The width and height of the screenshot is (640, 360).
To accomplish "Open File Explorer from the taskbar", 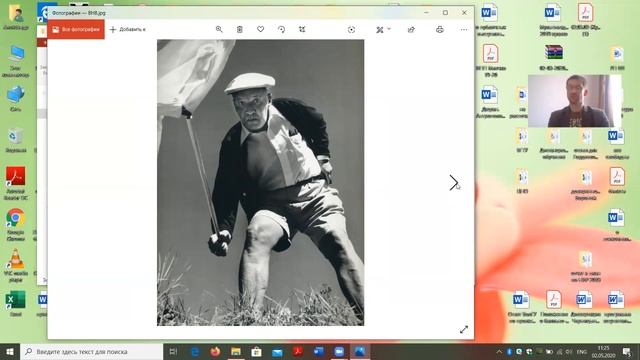I will click(x=236, y=351).
